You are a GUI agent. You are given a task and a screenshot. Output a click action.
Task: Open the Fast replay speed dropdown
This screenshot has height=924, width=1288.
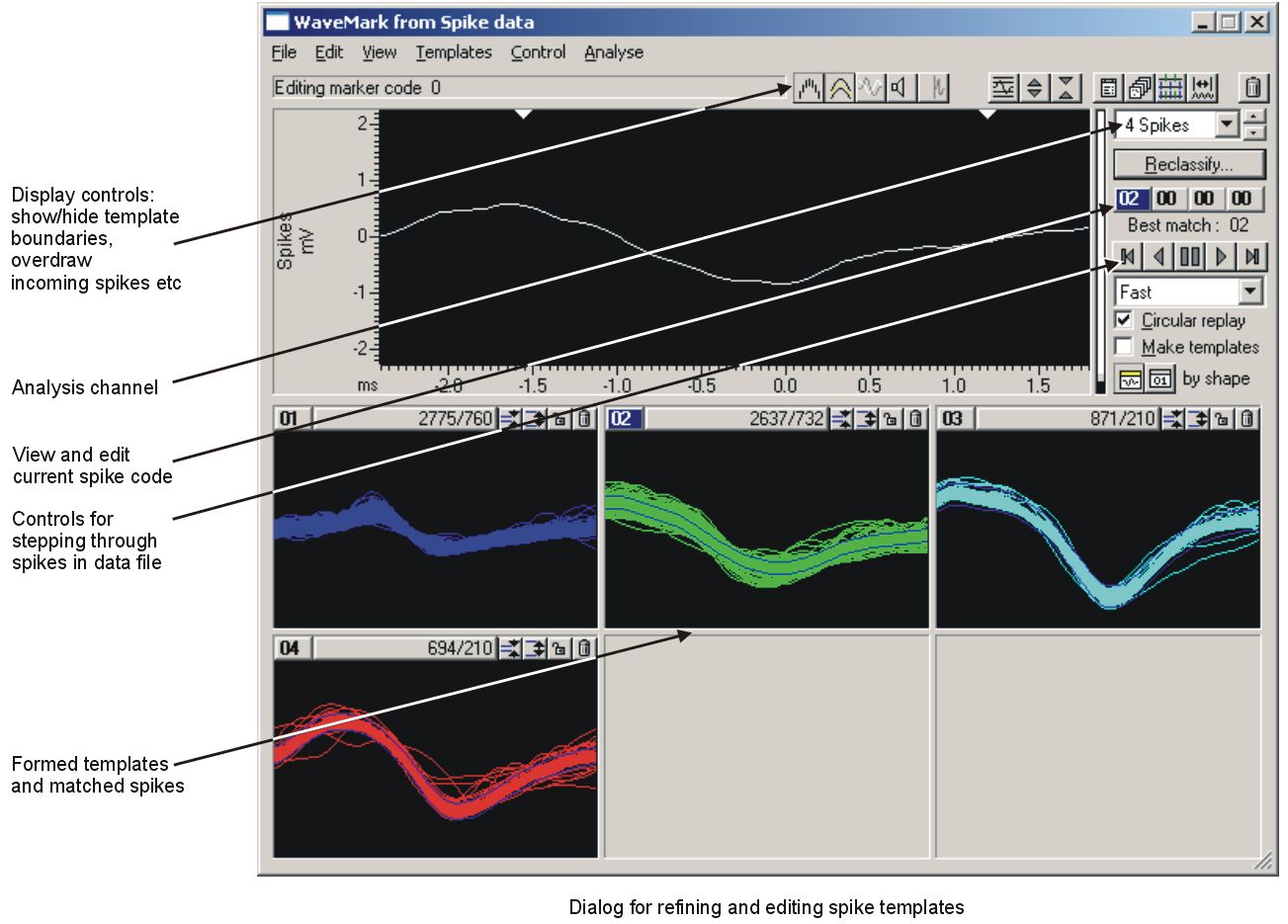tap(1249, 292)
